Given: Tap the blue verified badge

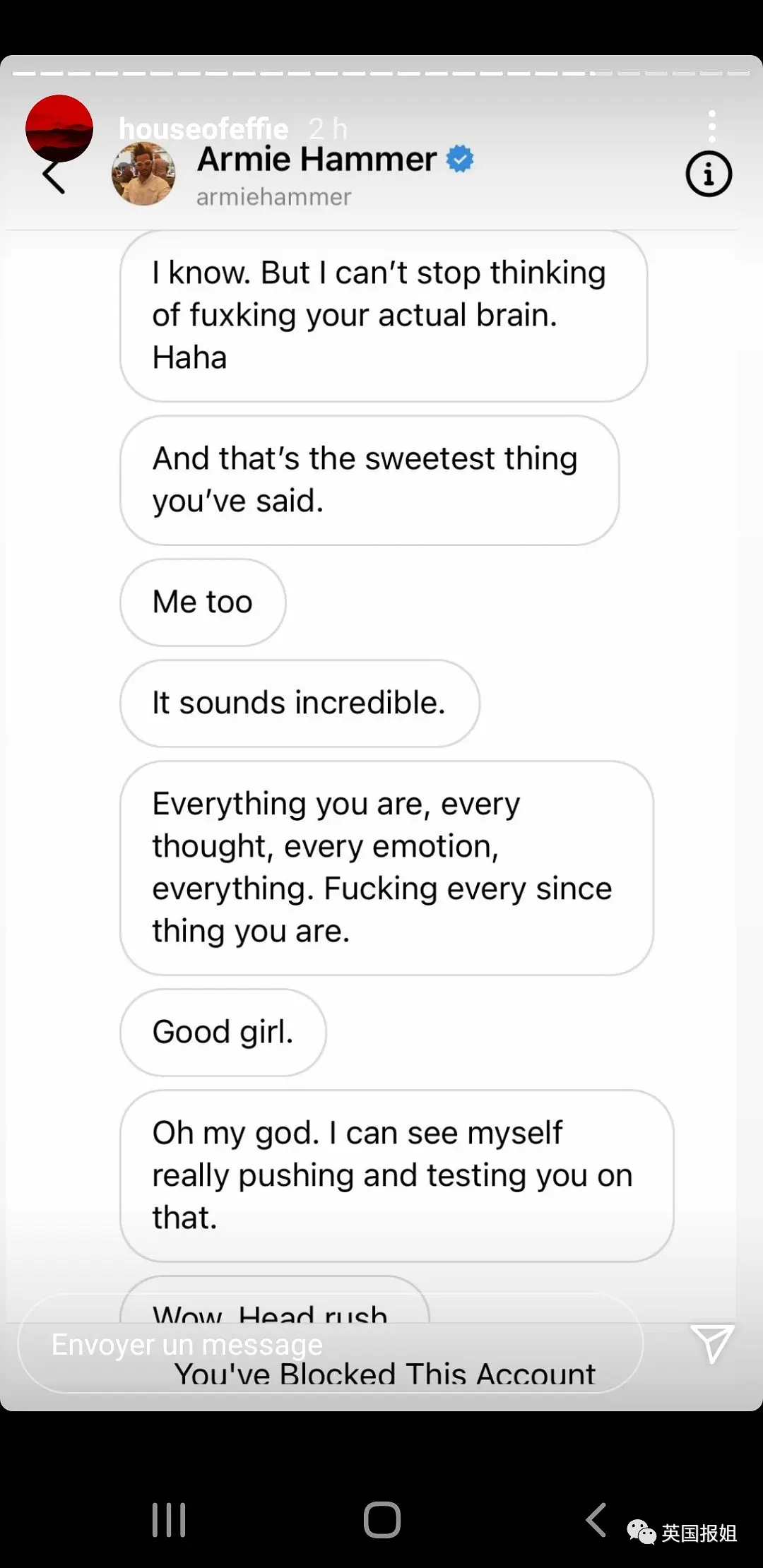Looking at the screenshot, I should [460, 159].
